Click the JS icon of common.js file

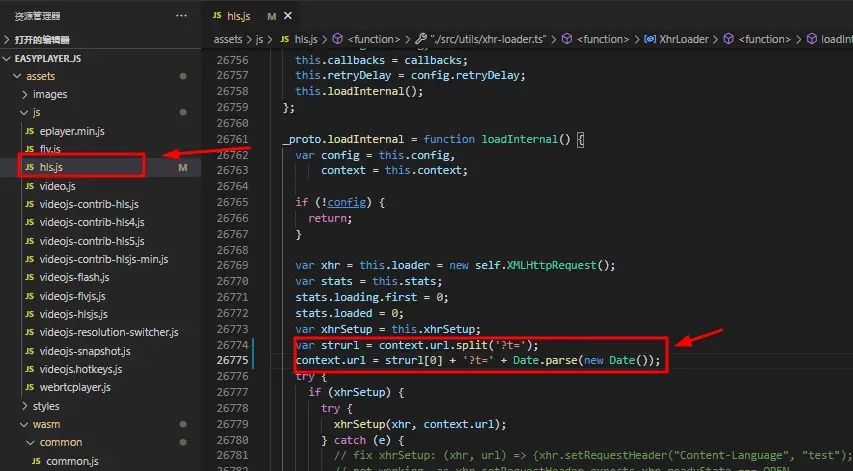[36, 461]
